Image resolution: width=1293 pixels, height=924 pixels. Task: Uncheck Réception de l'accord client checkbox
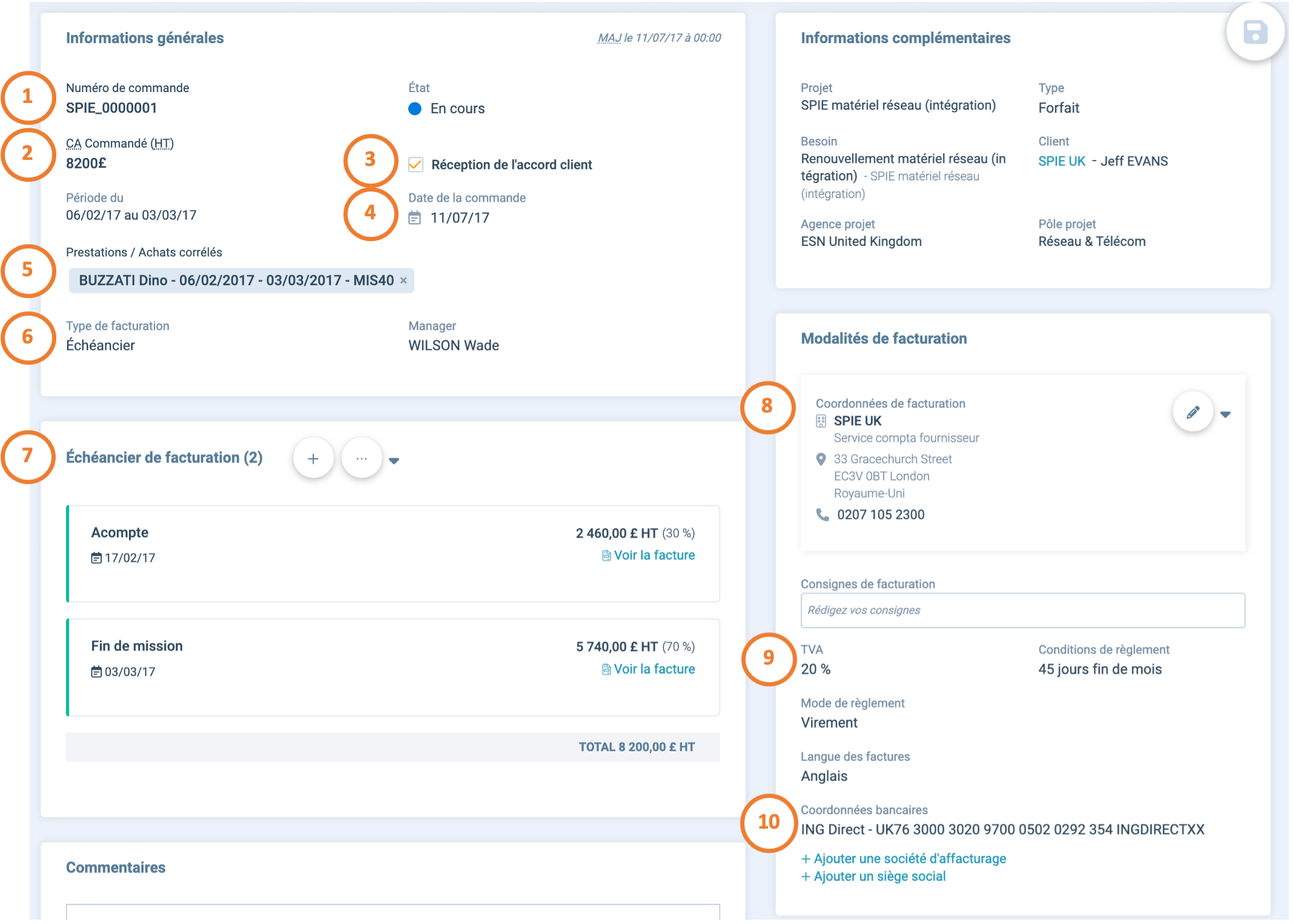pos(415,165)
